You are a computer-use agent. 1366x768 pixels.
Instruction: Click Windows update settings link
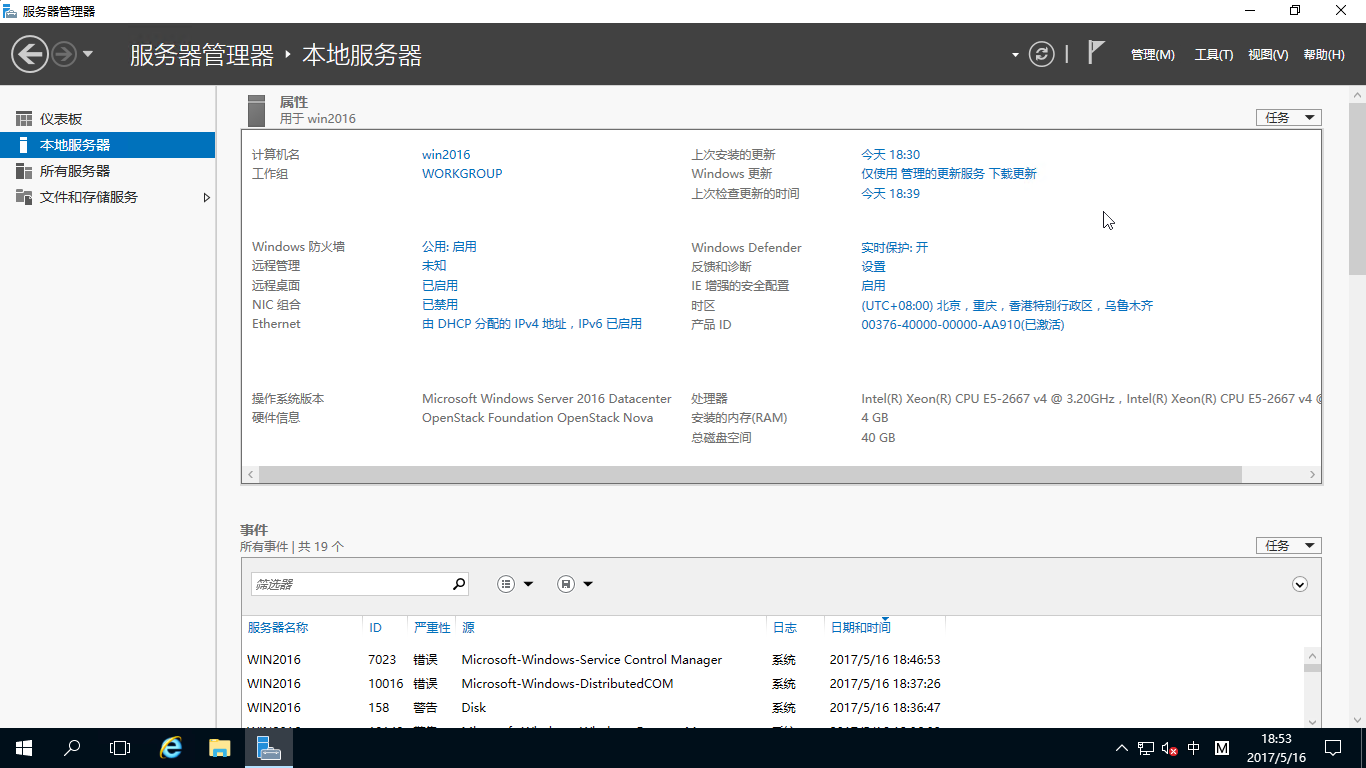point(949,174)
